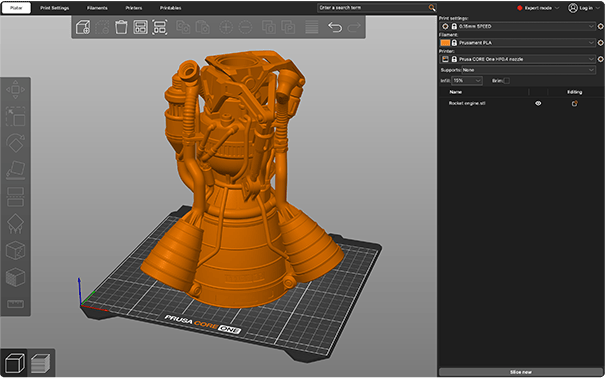Click the Delete all trash bin icon

click(121, 27)
